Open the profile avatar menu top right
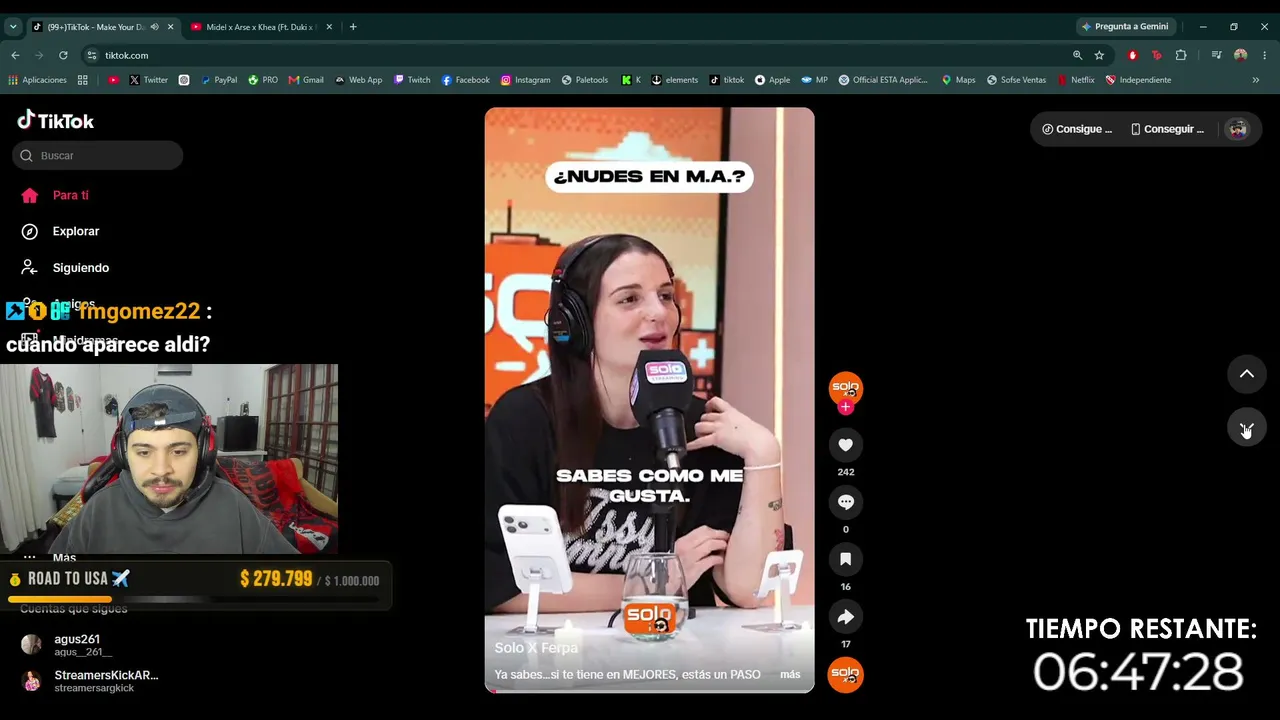The width and height of the screenshot is (1280, 720). 1238,129
